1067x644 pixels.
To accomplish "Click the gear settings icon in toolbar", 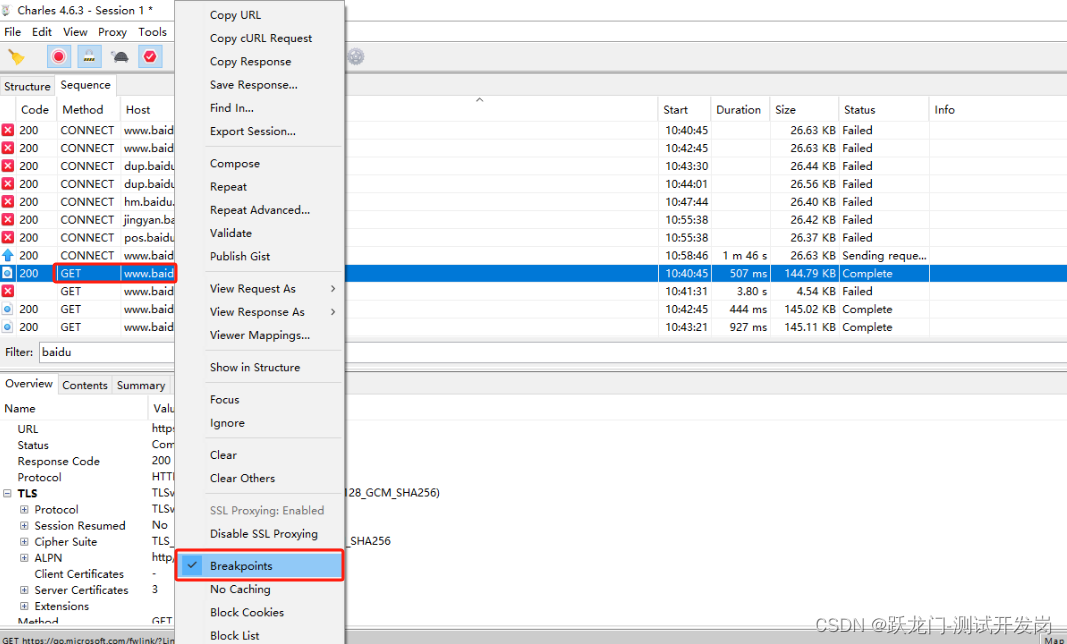I will point(356,57).
